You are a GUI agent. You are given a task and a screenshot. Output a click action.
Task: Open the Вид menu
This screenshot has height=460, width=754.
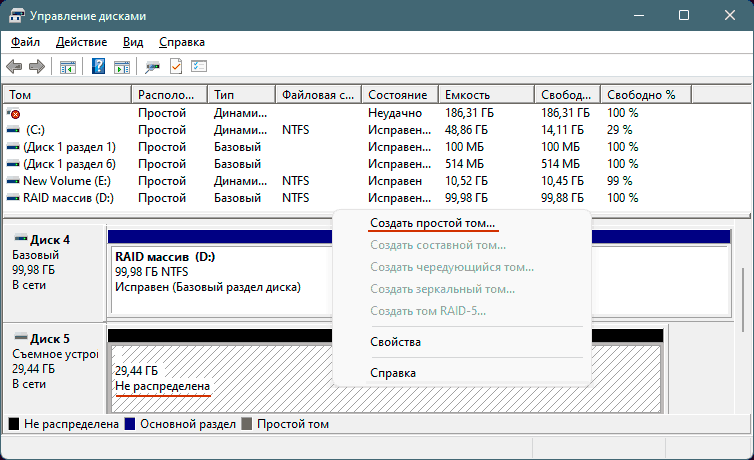(x=133, y=42)
